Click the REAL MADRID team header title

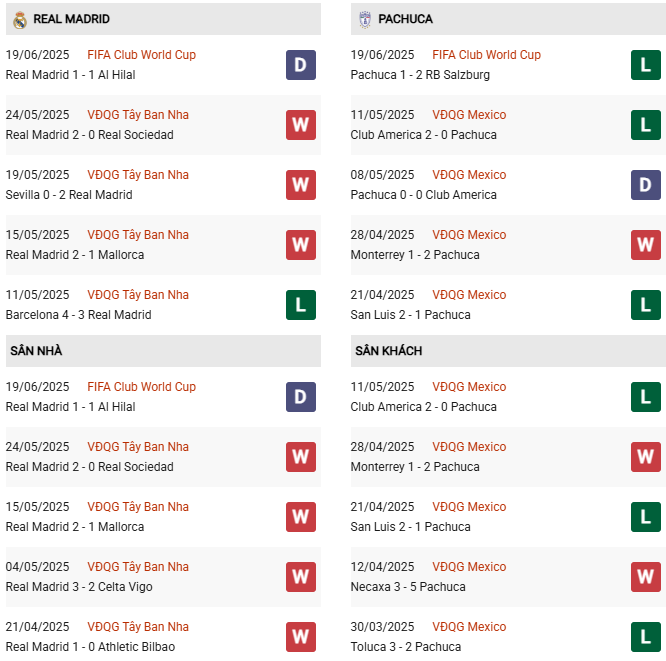pyautogui.click(x=71, y=19)
